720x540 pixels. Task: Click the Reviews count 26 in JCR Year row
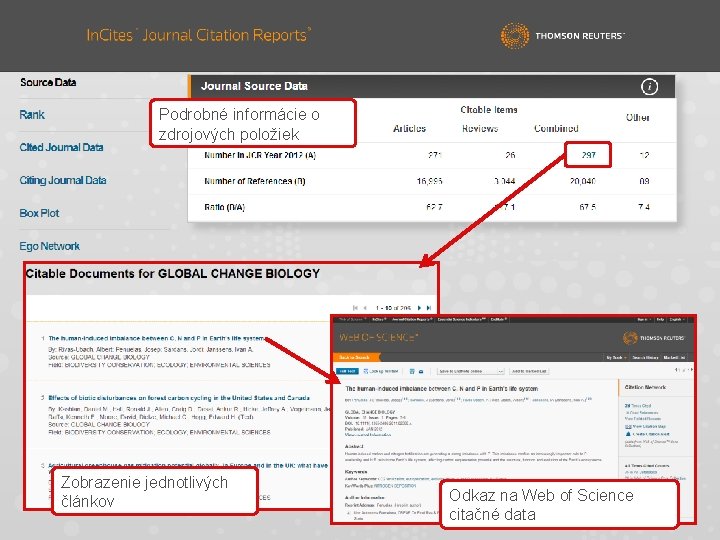510,155
